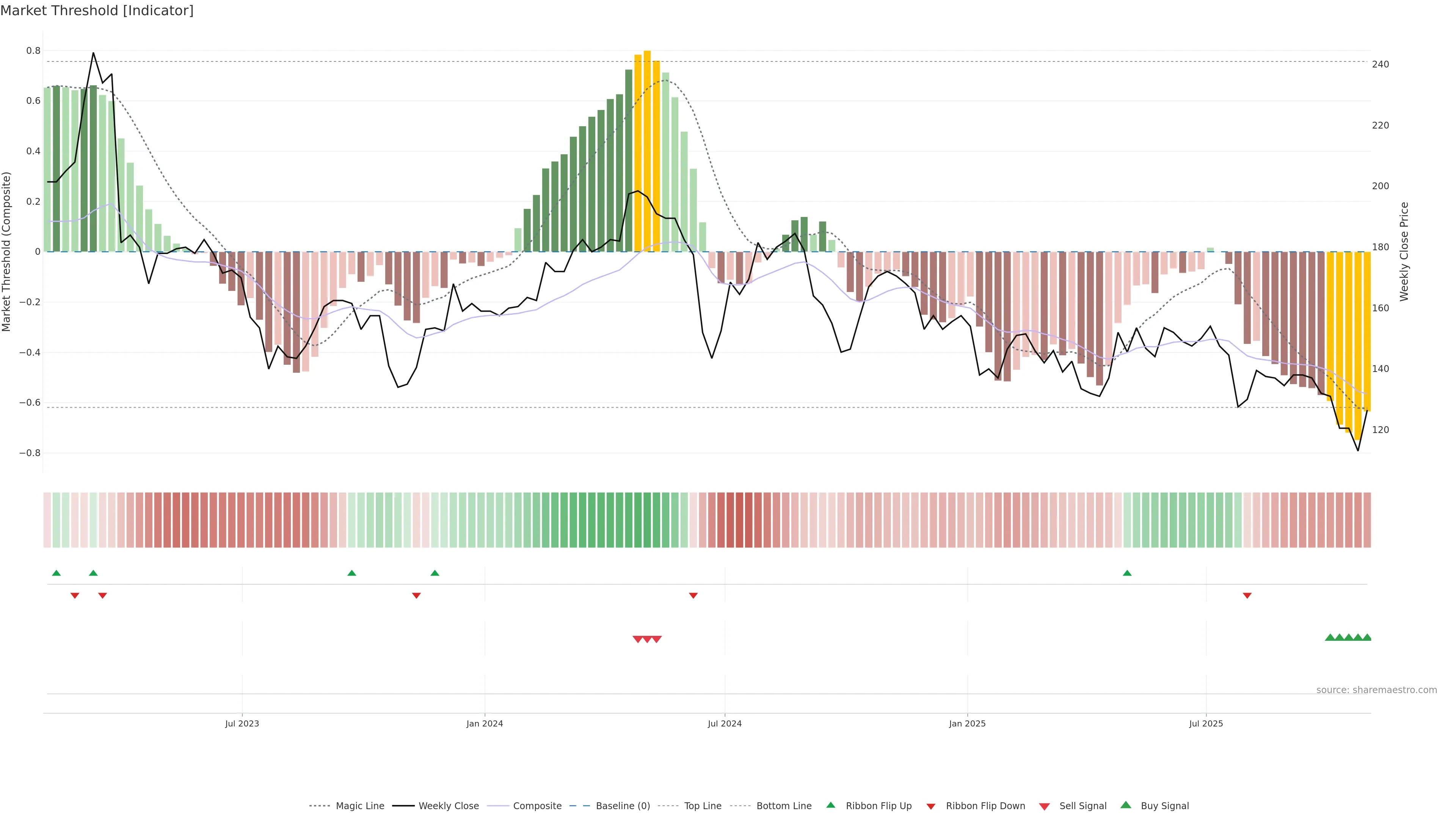Click the Sell Signal legend marker
The image size is (1456, 819).
(1045, 806)
